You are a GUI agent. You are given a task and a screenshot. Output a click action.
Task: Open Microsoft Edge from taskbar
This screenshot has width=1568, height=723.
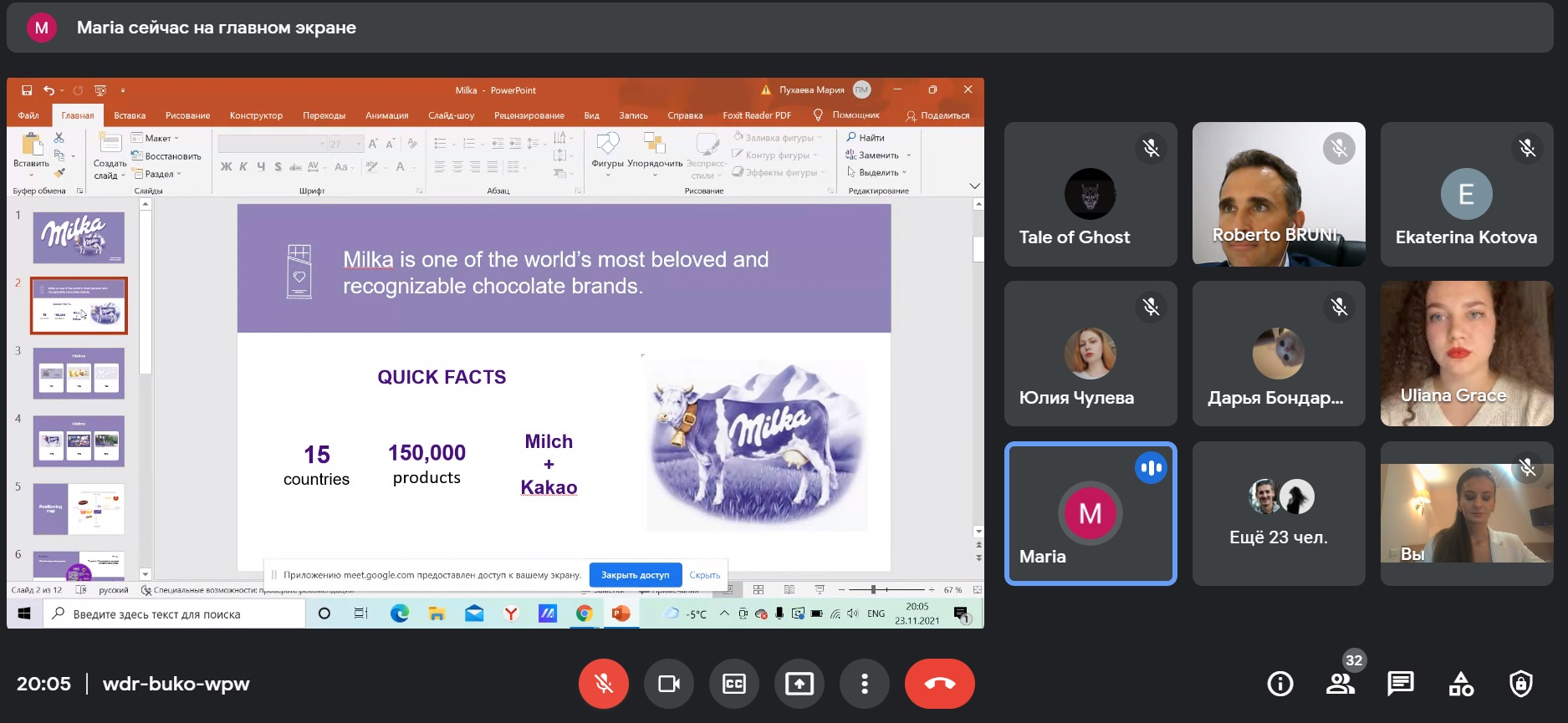point(400,614)
